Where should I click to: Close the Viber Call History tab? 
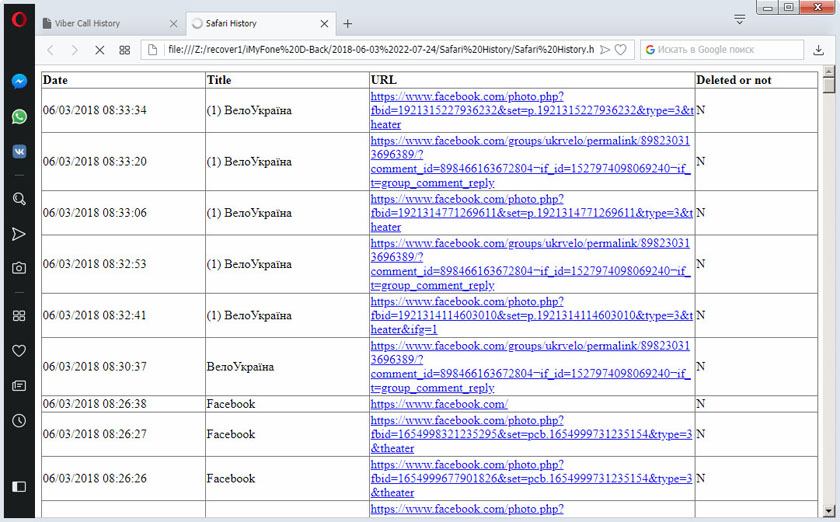tap(173, 24)
